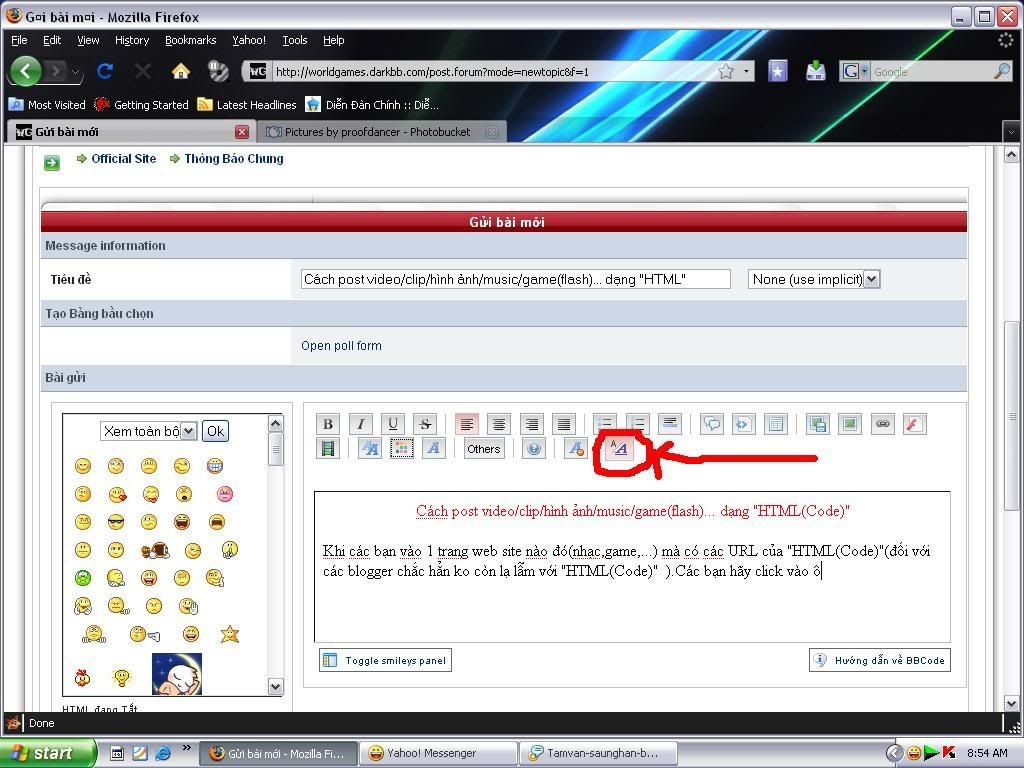Click the Others button in the editor toolbar
This screenshot has height=768, width=1024.
coord(484,449)
